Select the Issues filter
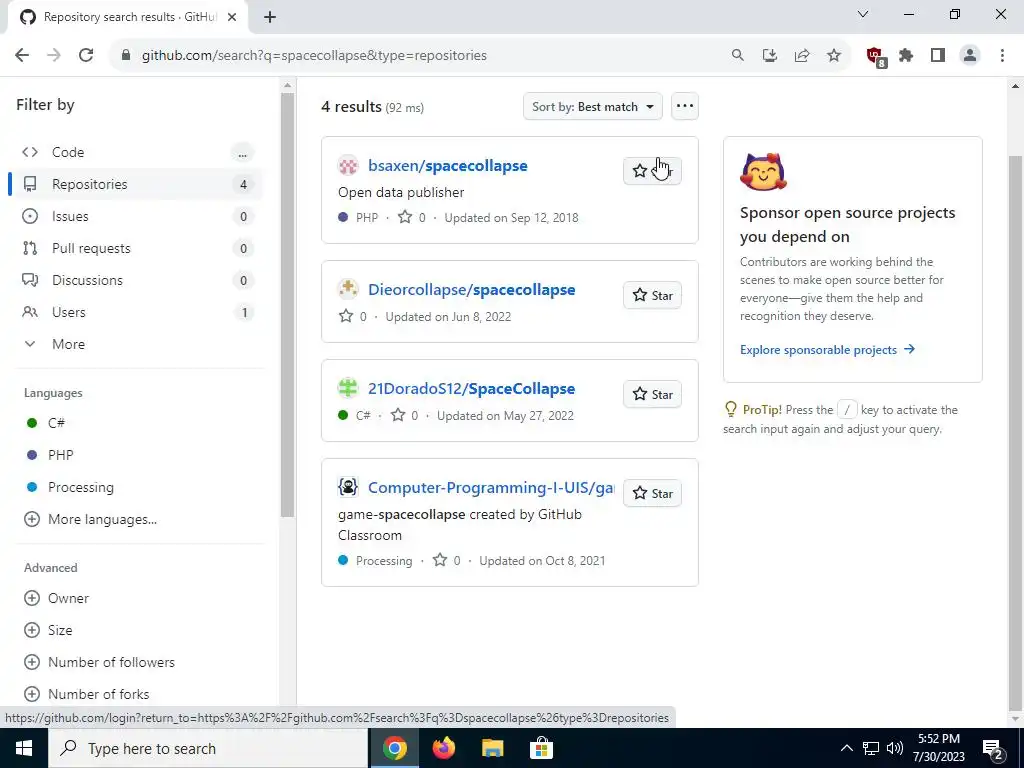This screenshot has height=768, width=1024. pos(136,216)
